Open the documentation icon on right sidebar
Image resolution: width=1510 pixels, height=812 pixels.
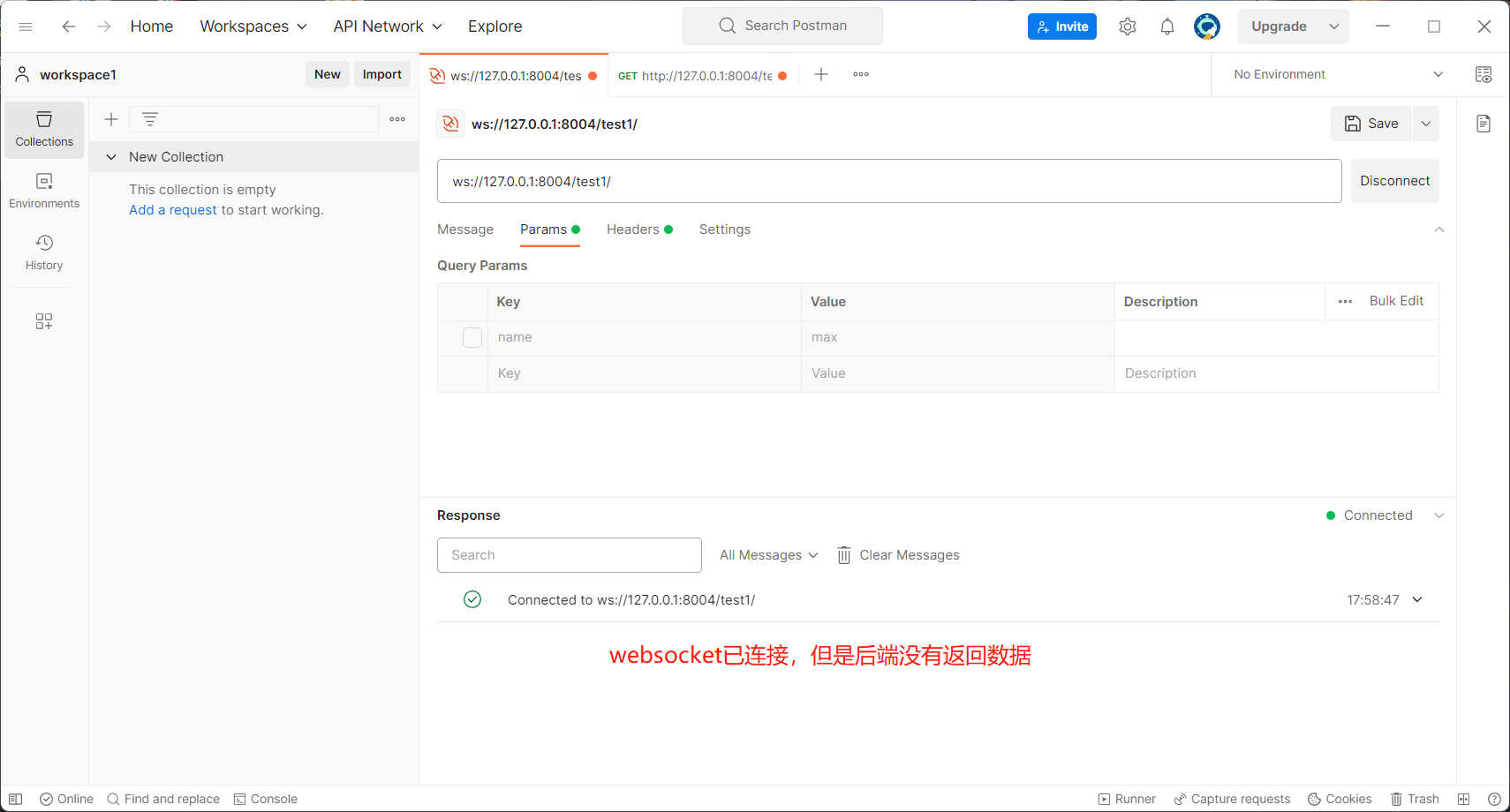click(1484, 124)
